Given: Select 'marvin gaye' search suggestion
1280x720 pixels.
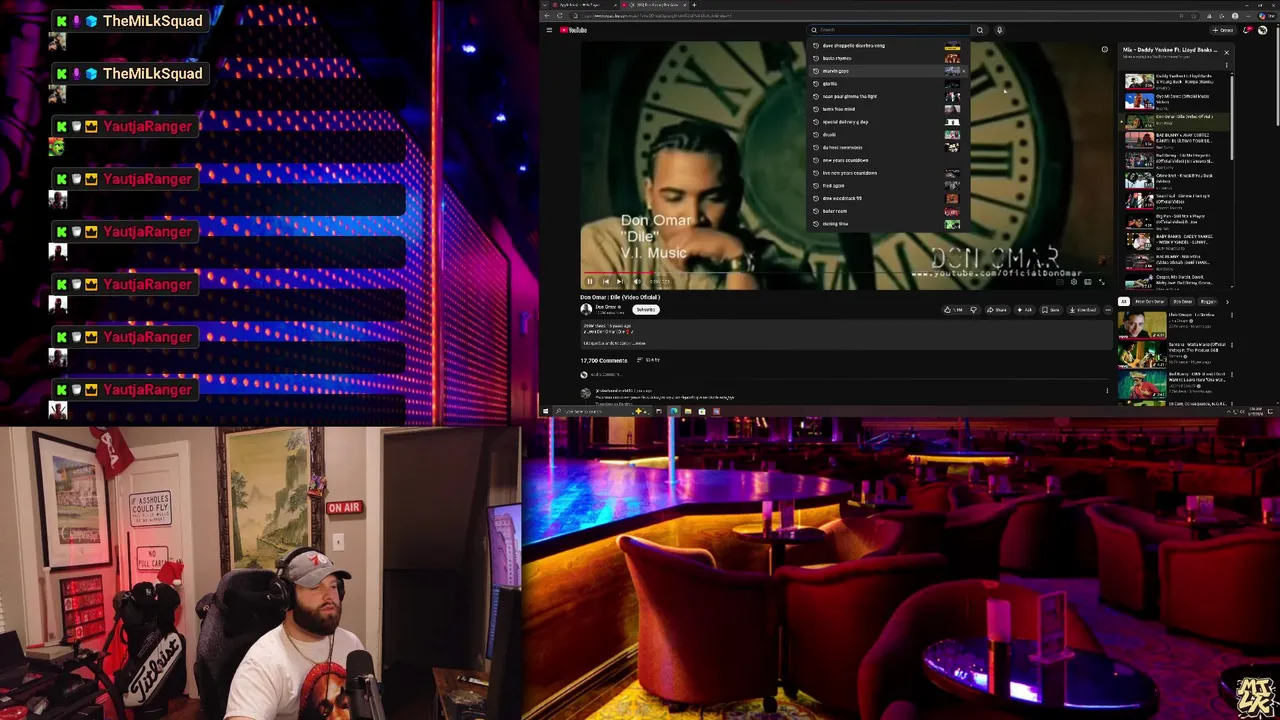Looking at the screenshot, I should click(x=886, y=71).
